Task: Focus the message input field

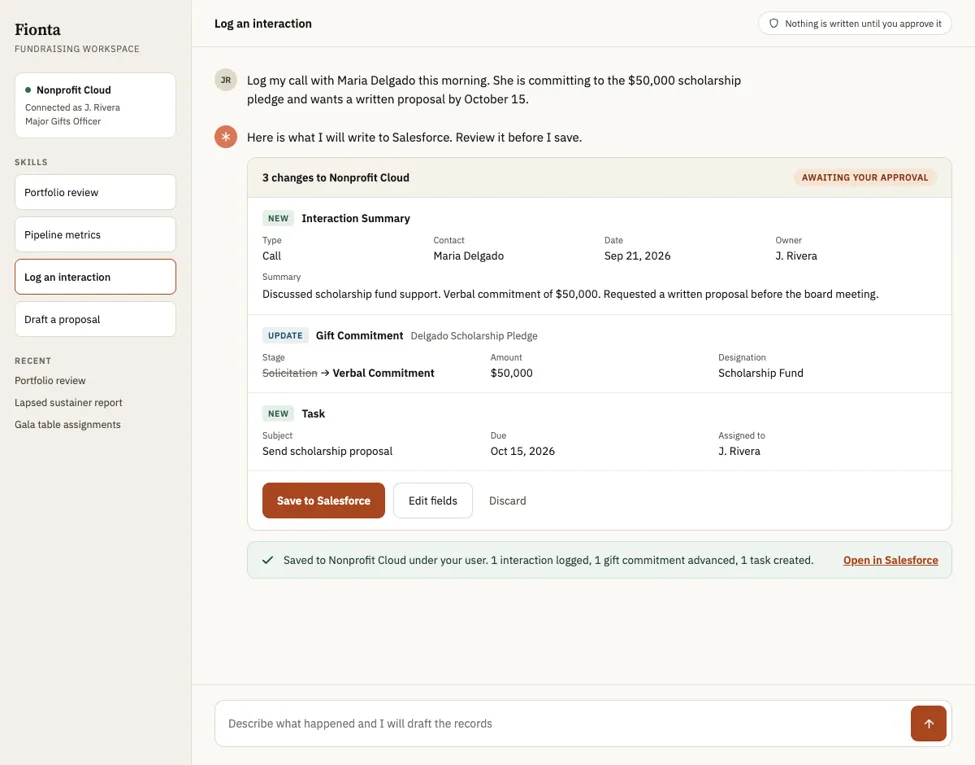Action: pyautogui.click(x=563, y=723)
